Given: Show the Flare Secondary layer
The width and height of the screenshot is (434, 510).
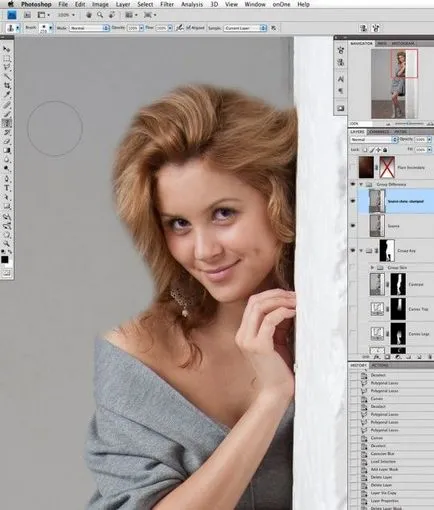Looking at the screenshot, I should 353,167.
